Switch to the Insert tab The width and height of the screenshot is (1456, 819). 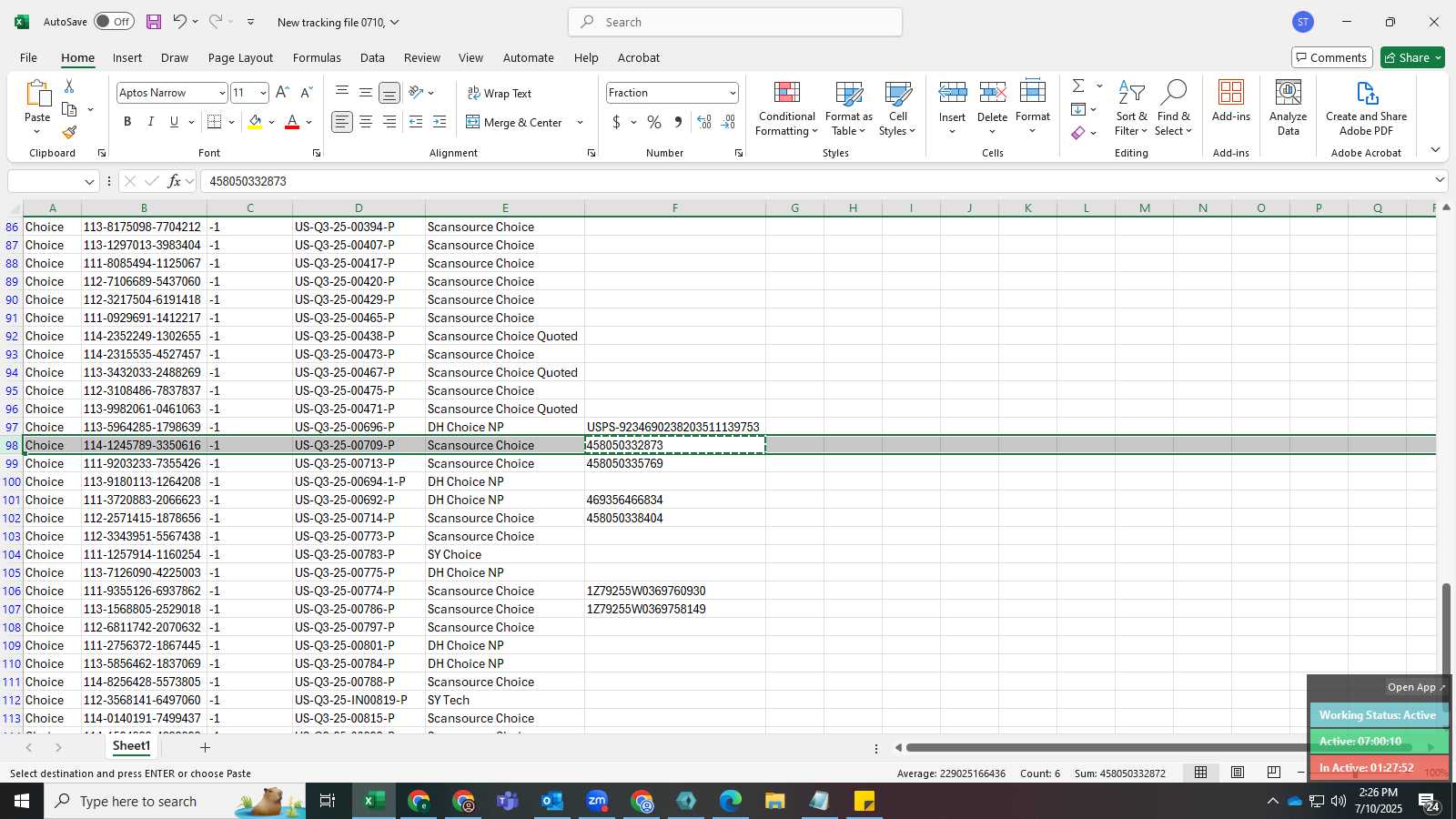click(127, 57)
